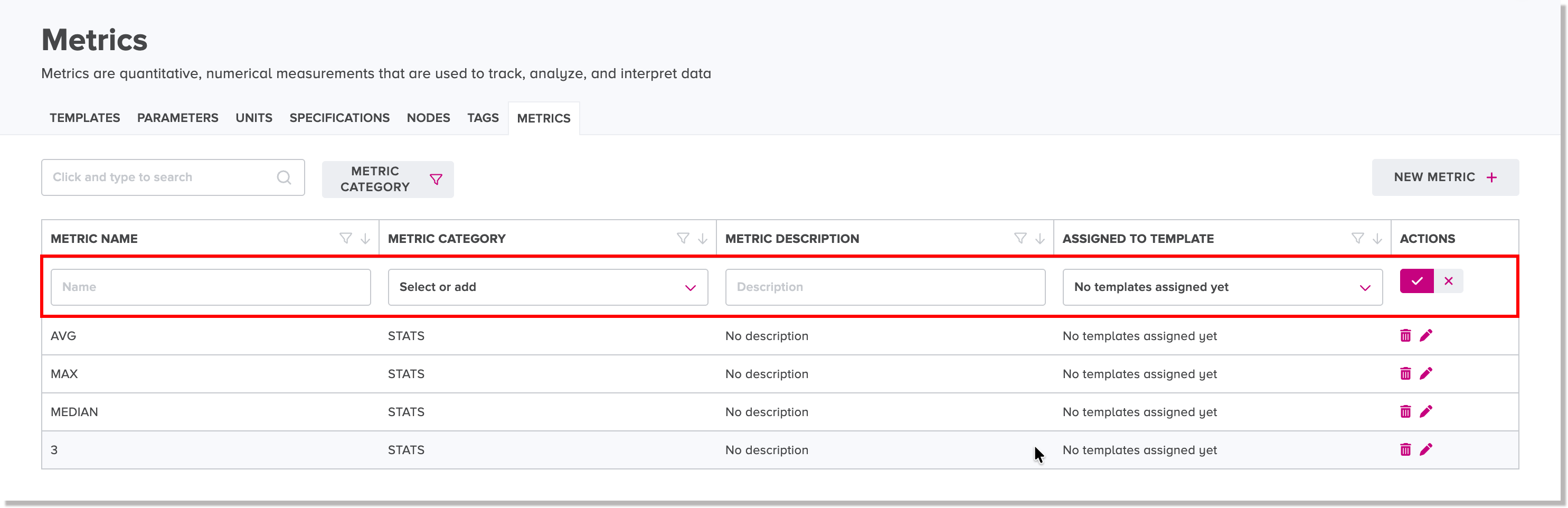Sort the Metric Category column
Screen dimensions: 1568x508
(703, 238)
